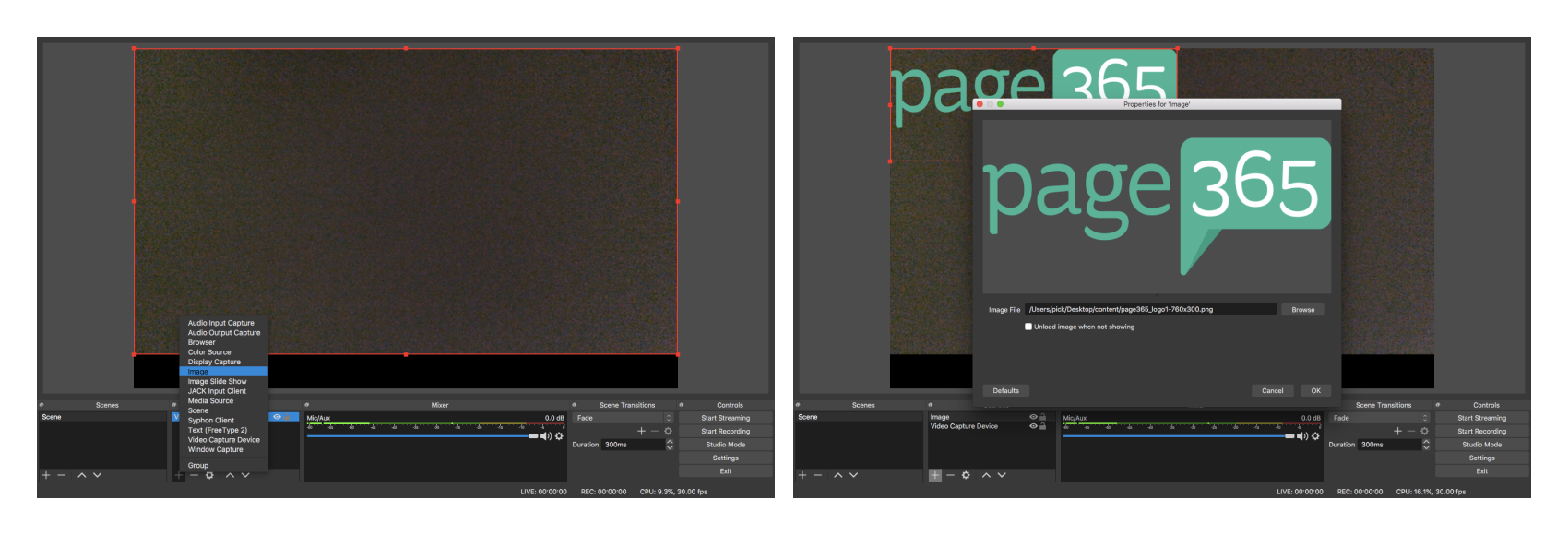Open Fade transition dropdown in left window

click(x=624, y=418)
